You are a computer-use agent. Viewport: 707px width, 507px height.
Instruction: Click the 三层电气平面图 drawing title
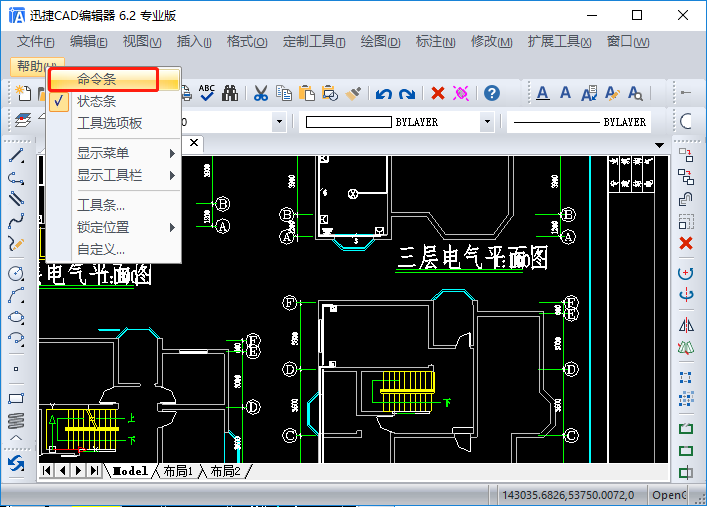(472, 258)
